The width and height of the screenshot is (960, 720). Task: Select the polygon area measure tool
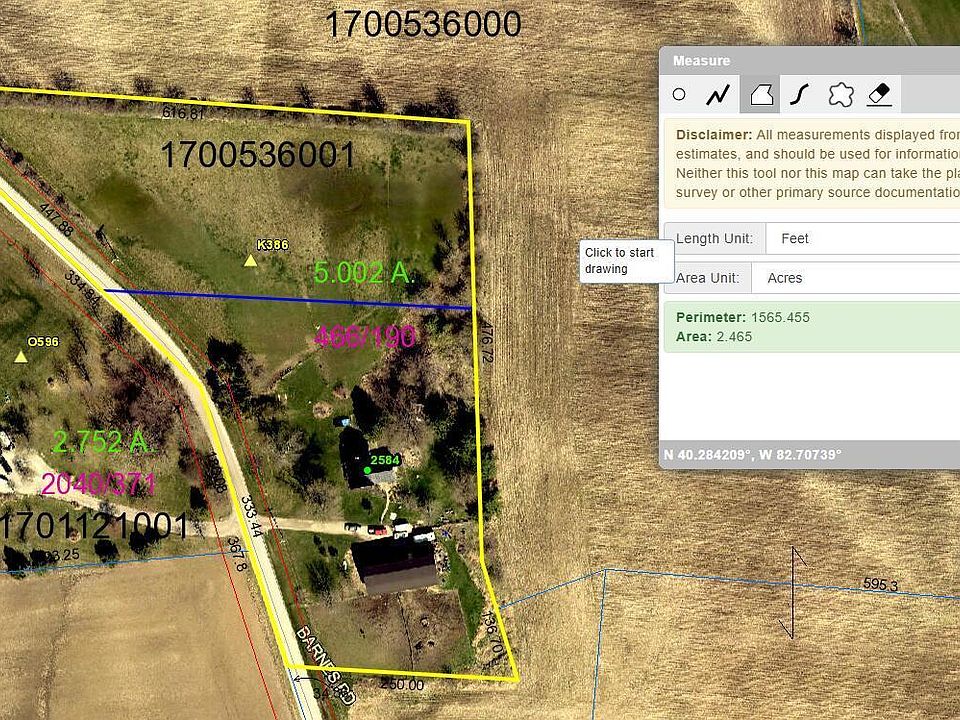coord(761,95)
